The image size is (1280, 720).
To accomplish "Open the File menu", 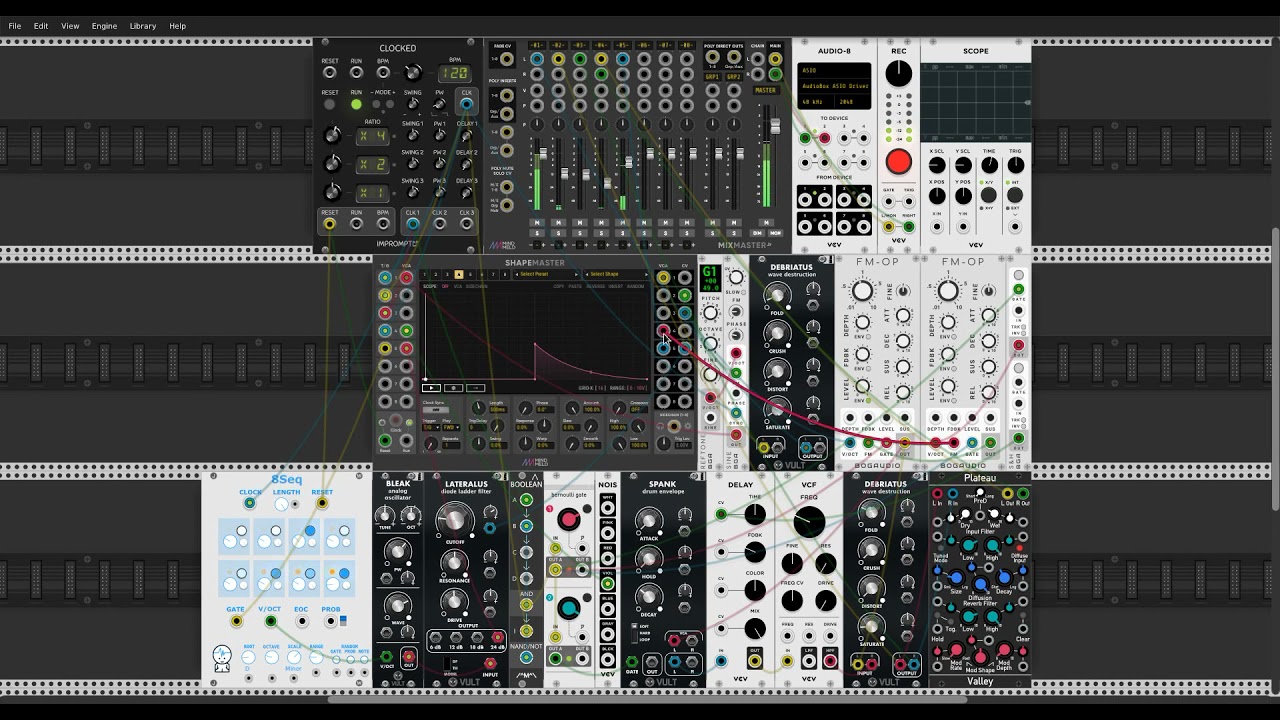I will pyautogui.click(x=15, y=26).
